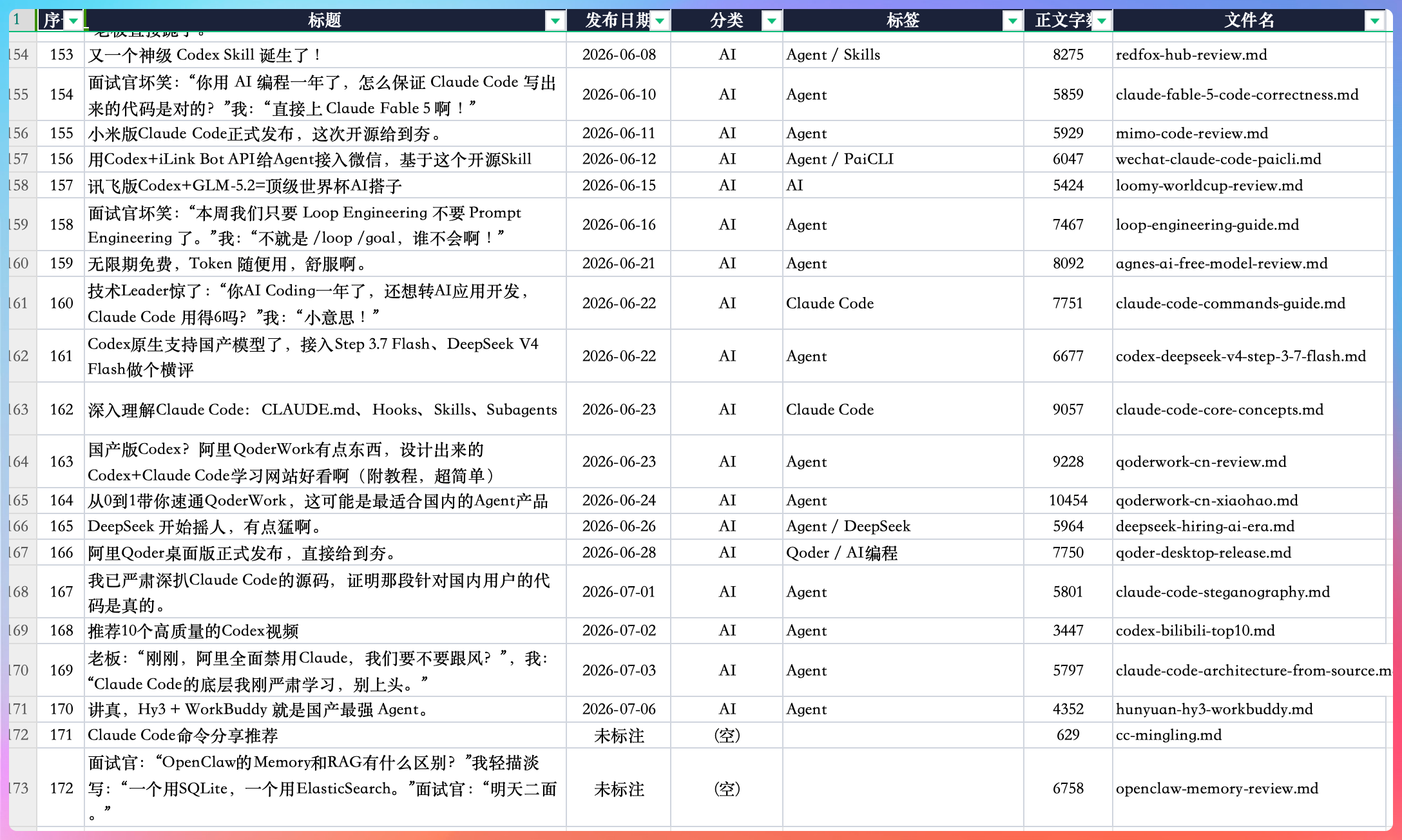Select the word count cell 6677

tap(1068, 356)
